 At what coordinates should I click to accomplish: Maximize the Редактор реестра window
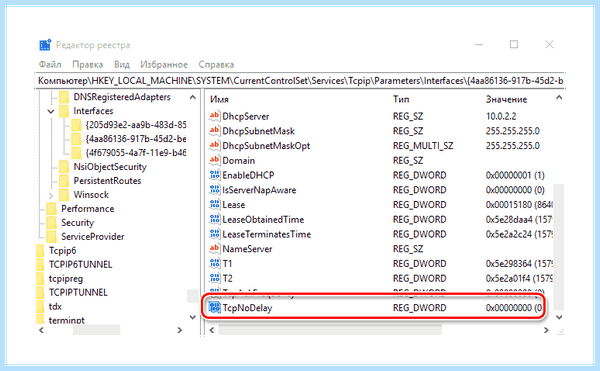click(514, 44)
